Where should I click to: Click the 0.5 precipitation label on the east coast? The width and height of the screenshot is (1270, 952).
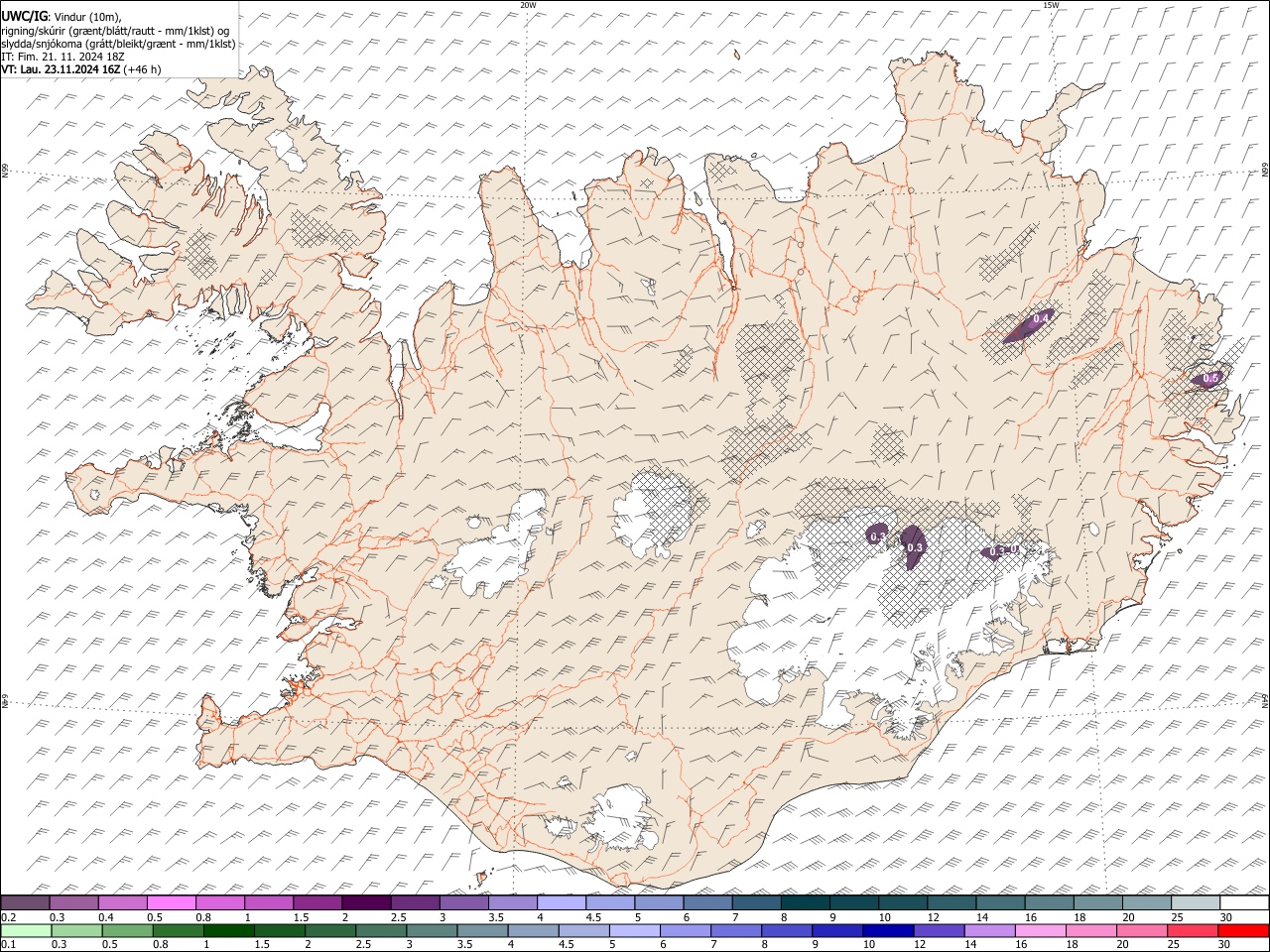coord(1210,378)
